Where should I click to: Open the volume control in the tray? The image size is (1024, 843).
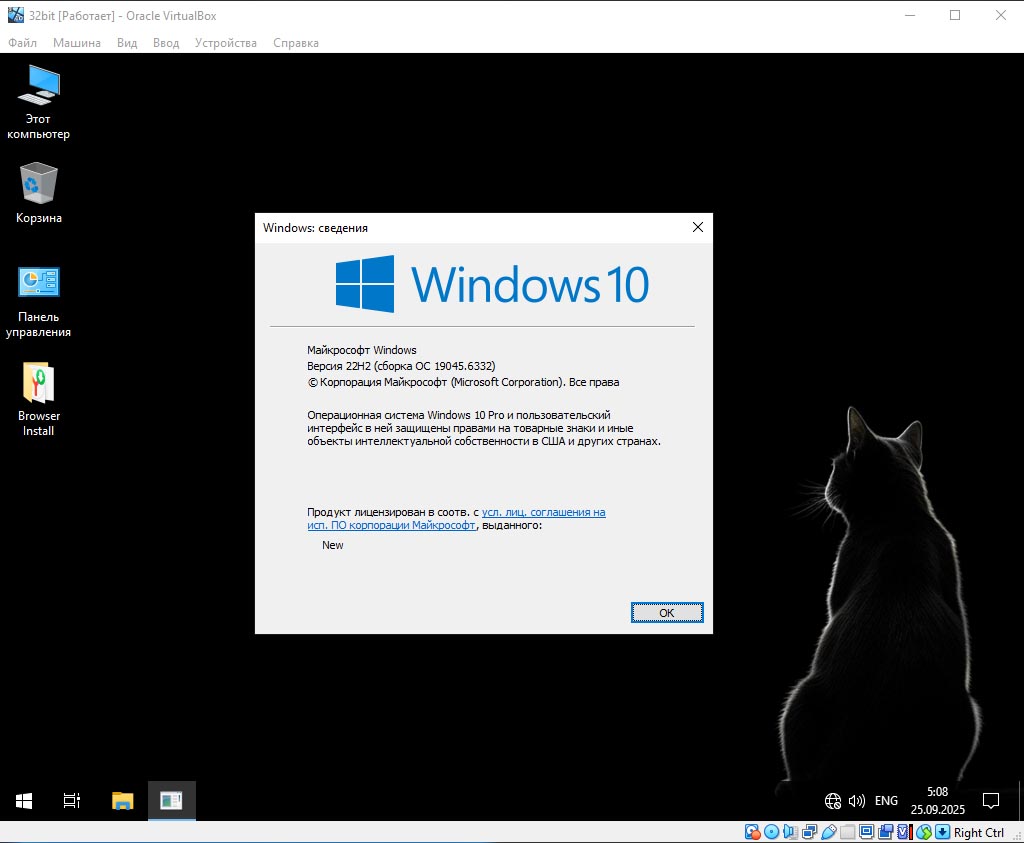[856, 801]
